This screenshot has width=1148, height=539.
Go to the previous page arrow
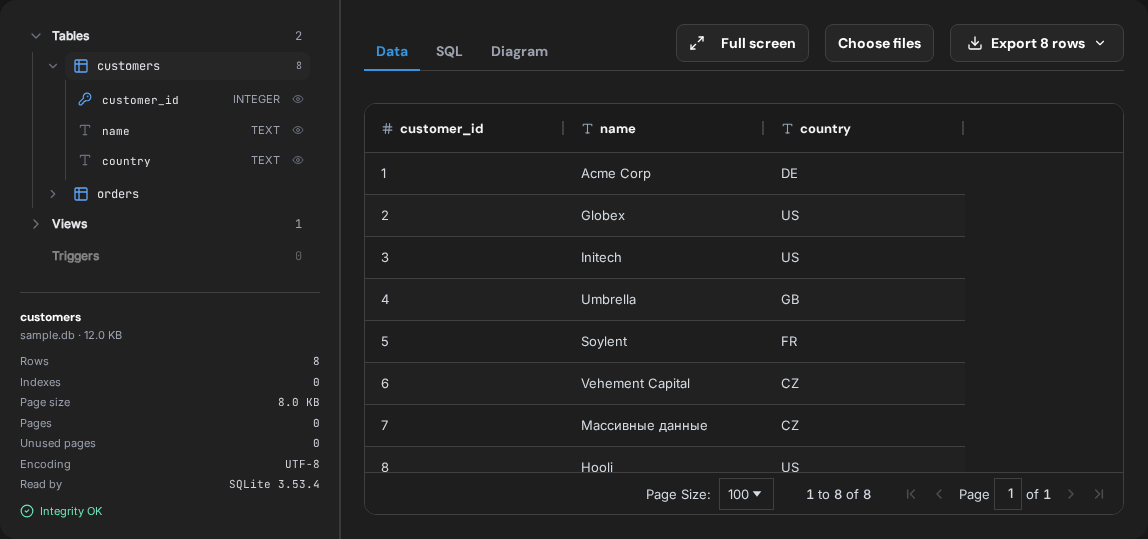point(939,494)
